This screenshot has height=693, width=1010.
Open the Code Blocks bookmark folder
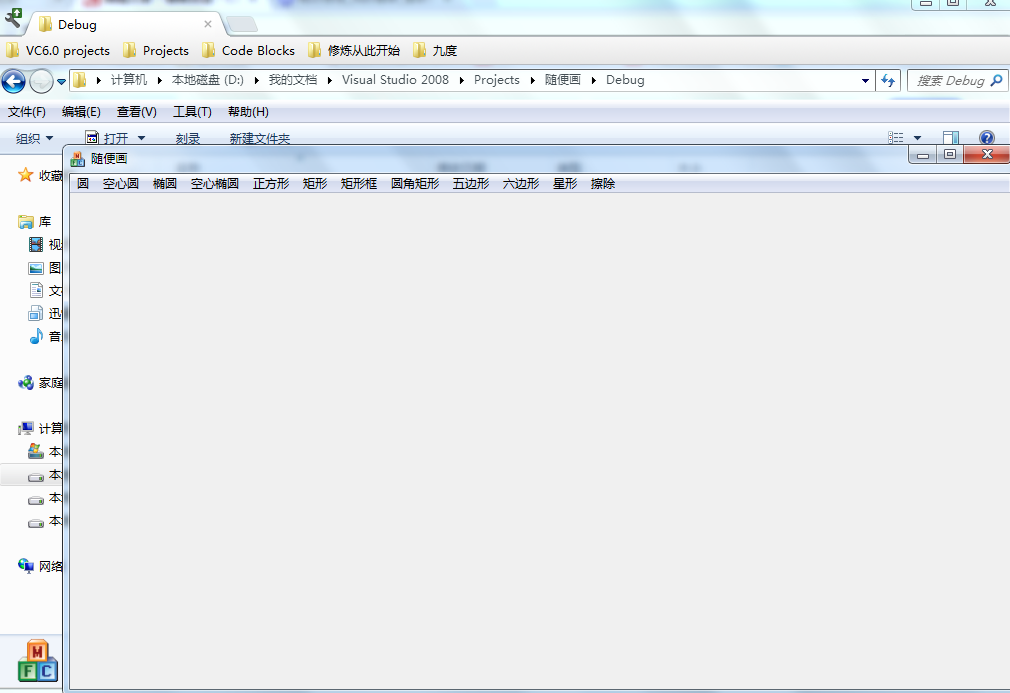[249, 50]
